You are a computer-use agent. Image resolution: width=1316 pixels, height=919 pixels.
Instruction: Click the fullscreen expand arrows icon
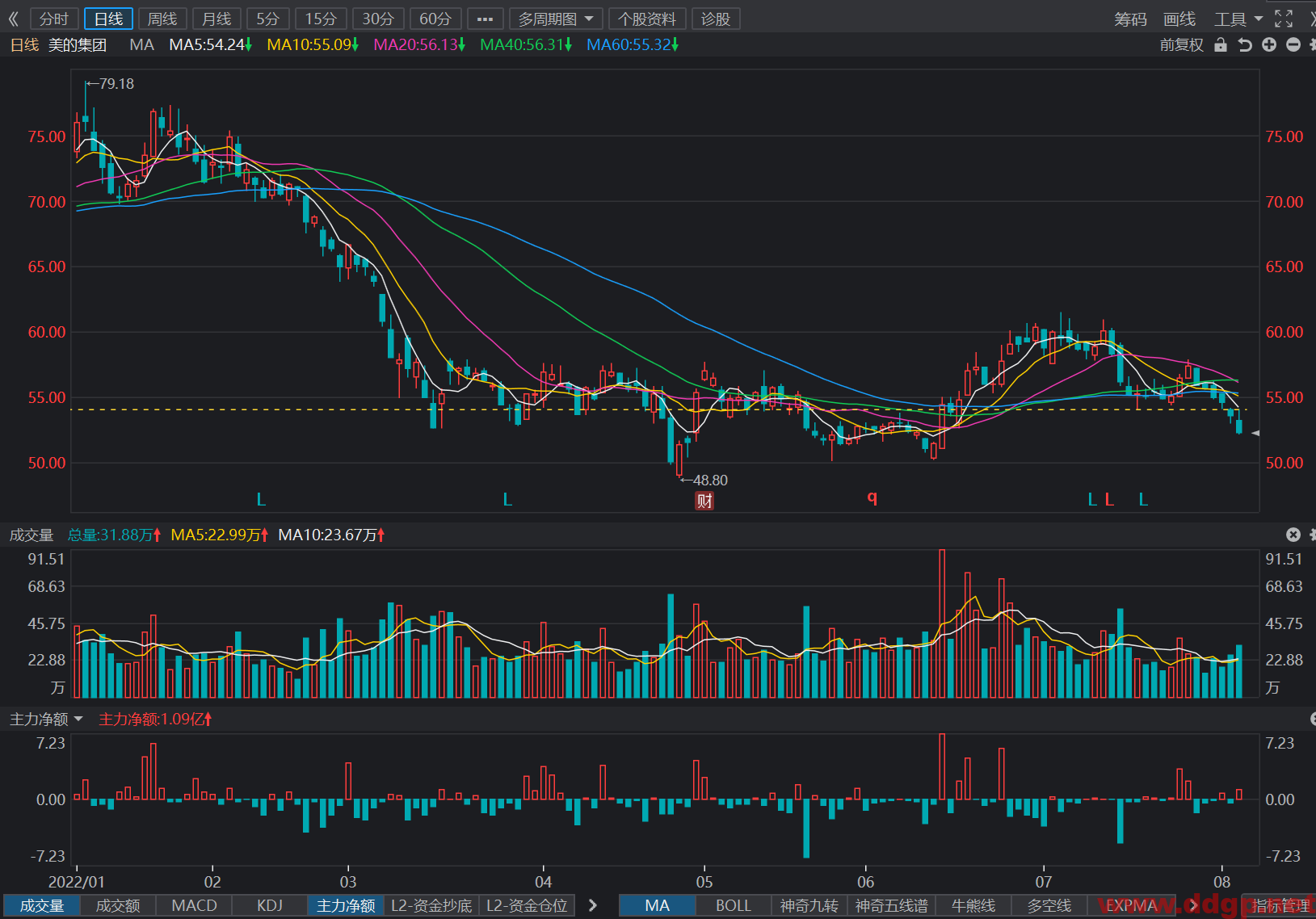click(x=1284, y=19)
